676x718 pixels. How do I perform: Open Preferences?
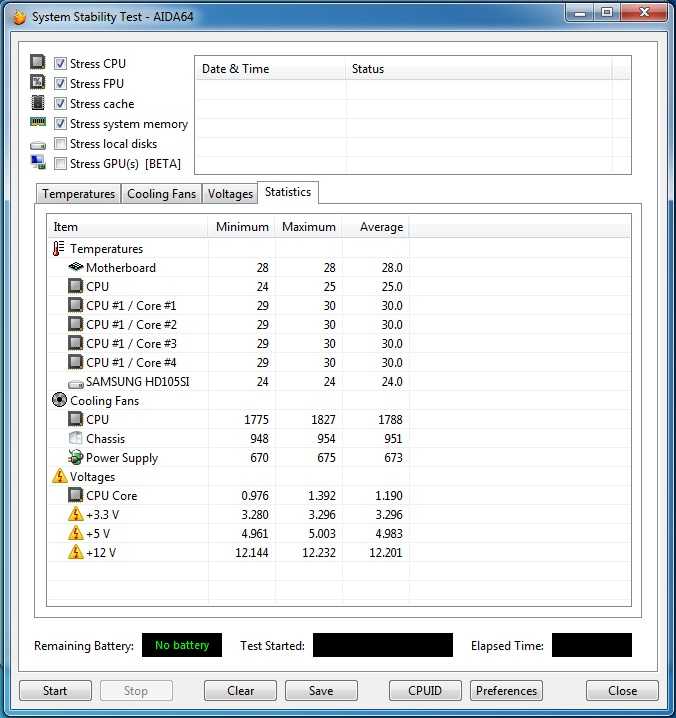506,691
